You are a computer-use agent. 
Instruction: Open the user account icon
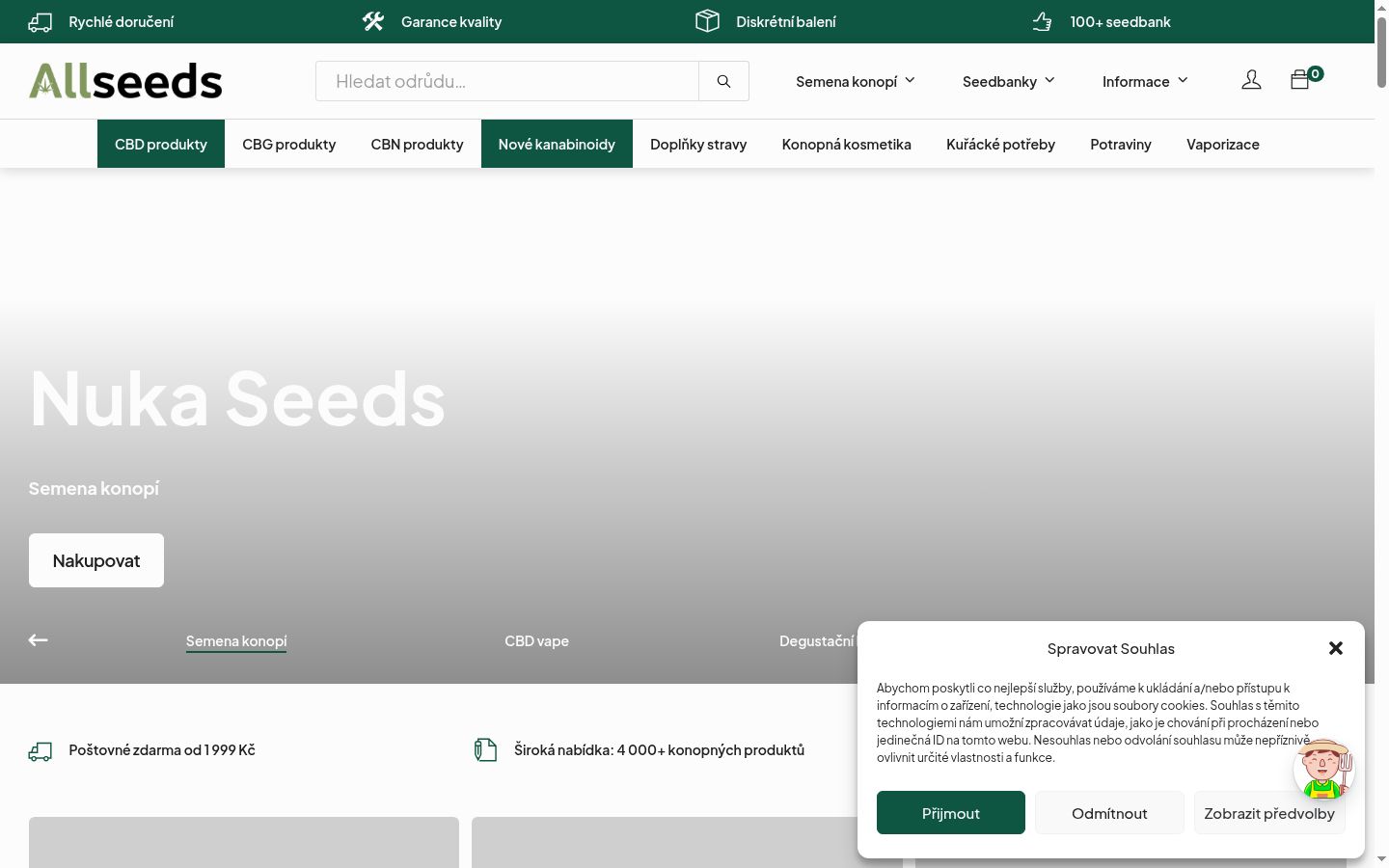click(x=1251, y=80)
